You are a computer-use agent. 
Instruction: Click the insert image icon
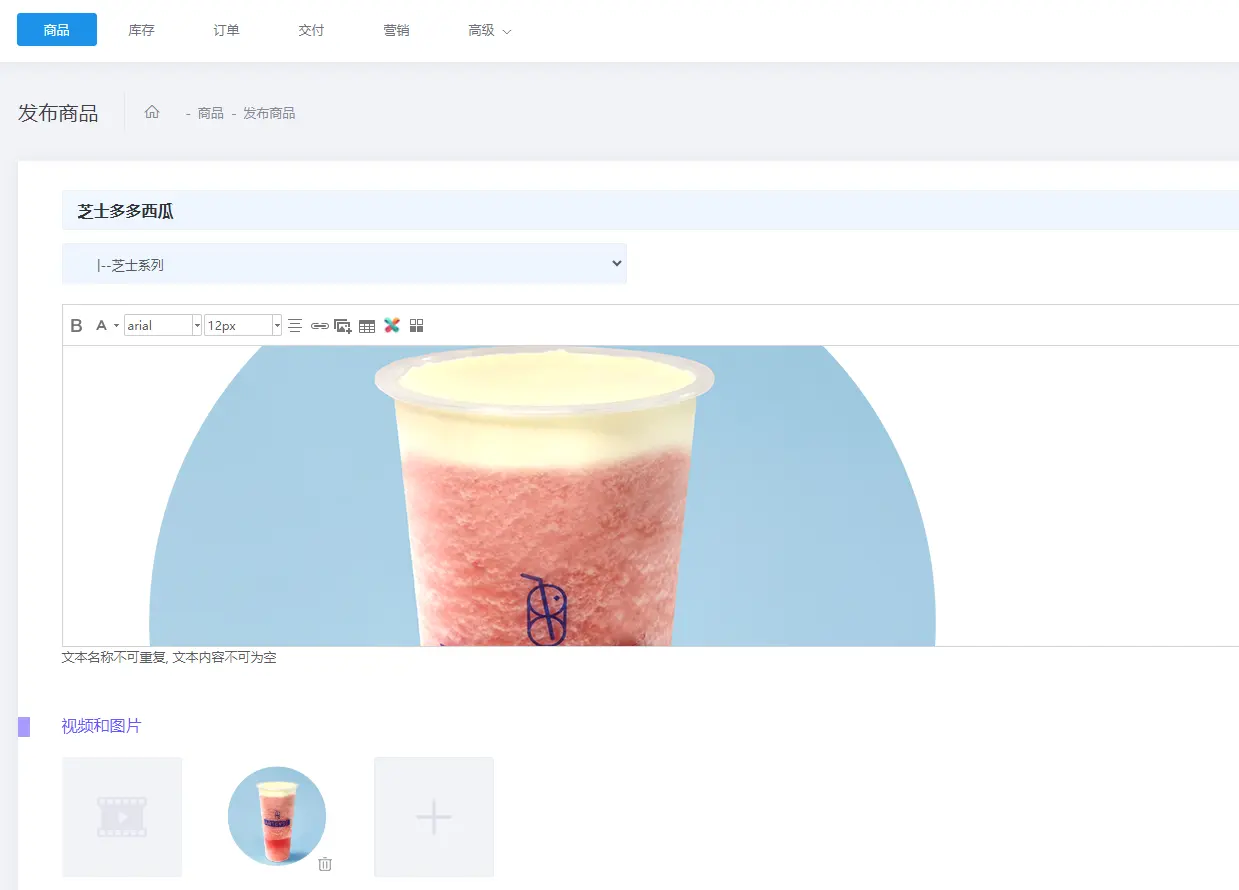[x=343, y=326]
